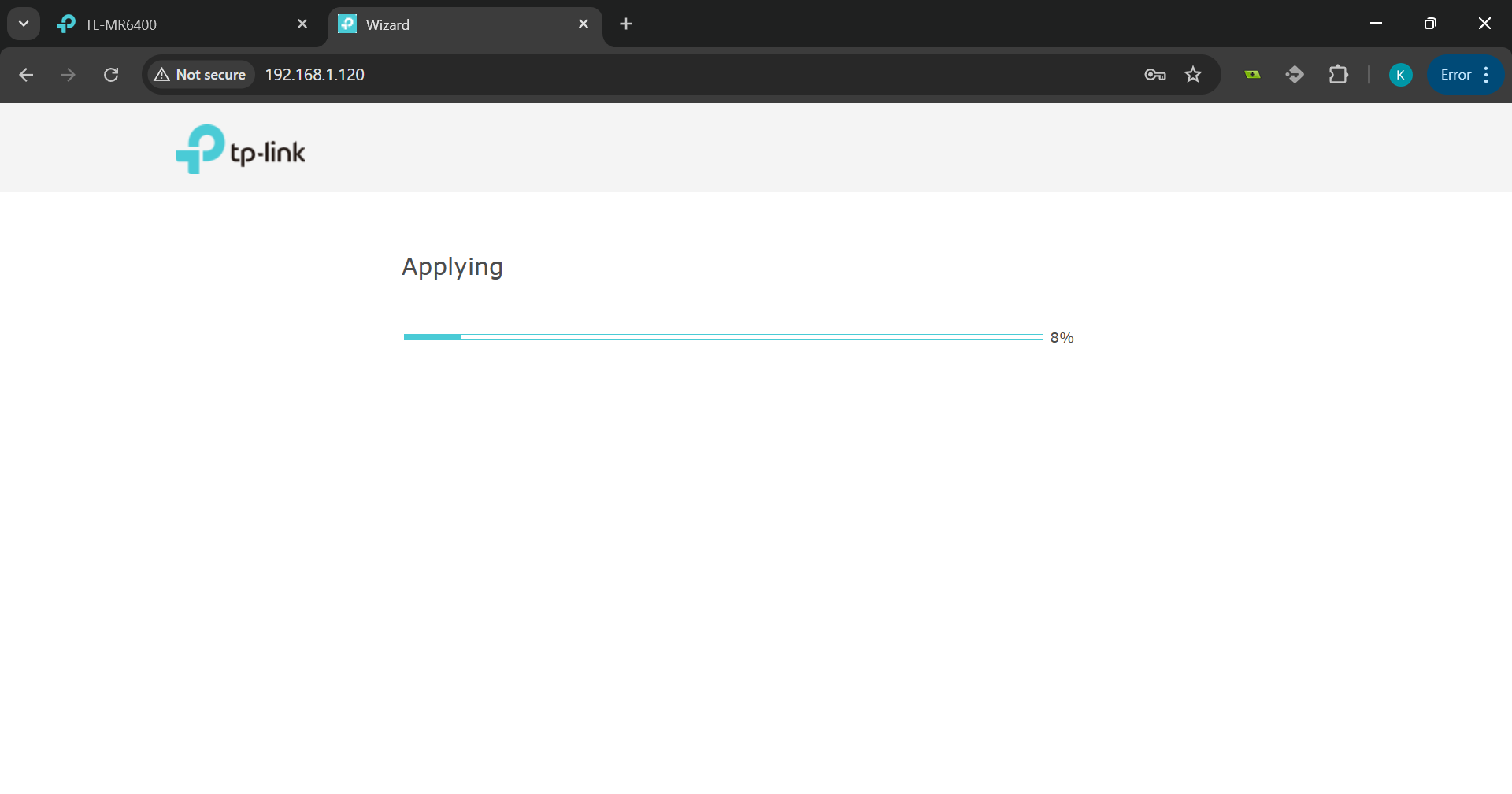Screen dimensions: 1512x794
Task: Open the saved passwords key icon
Action: (x=1155, y=75)
